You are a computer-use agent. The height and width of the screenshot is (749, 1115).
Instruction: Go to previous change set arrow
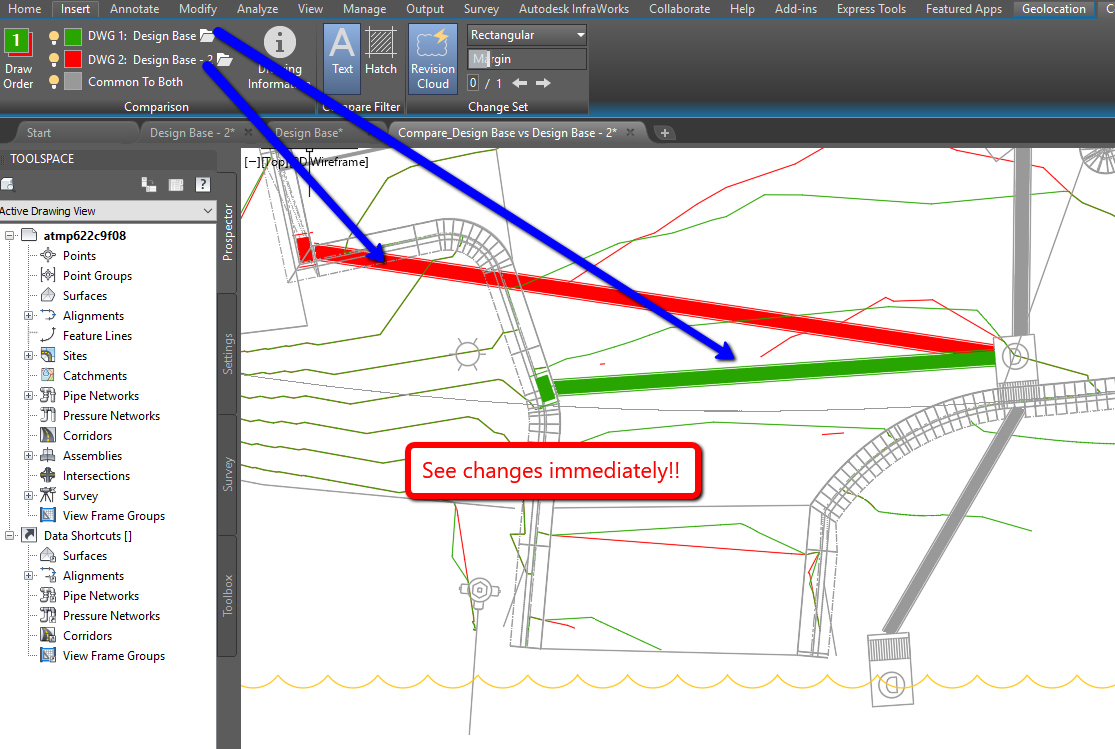point(520,83)
